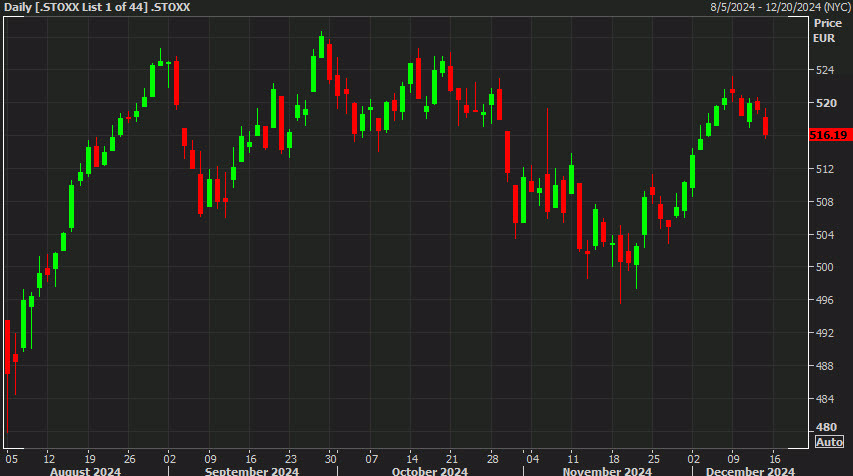Click the November 2024 month label

pyautogui.click(x=607, y=471)
